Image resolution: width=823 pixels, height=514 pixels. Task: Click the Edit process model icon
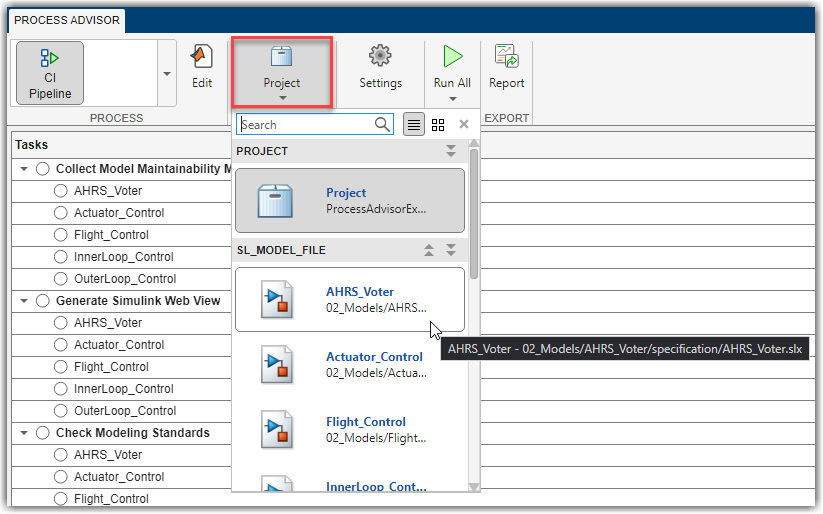(x=202, y=66)
